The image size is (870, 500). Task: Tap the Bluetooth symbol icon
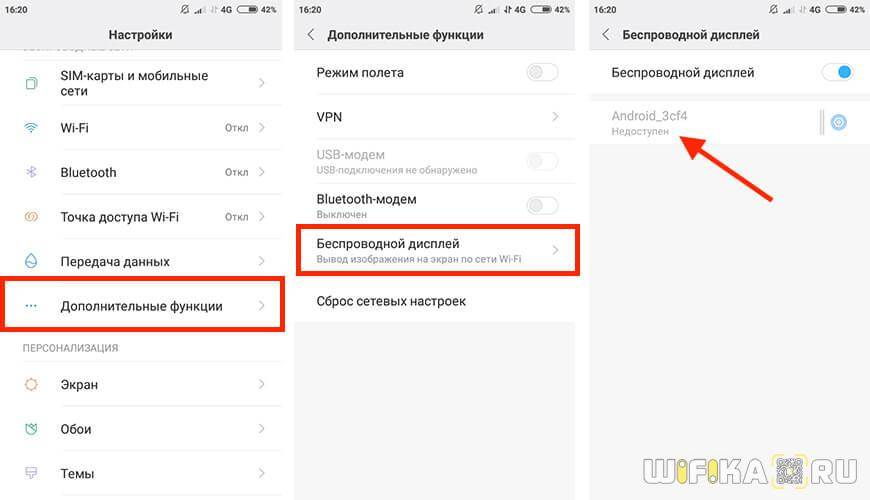[x=31, y=172]
